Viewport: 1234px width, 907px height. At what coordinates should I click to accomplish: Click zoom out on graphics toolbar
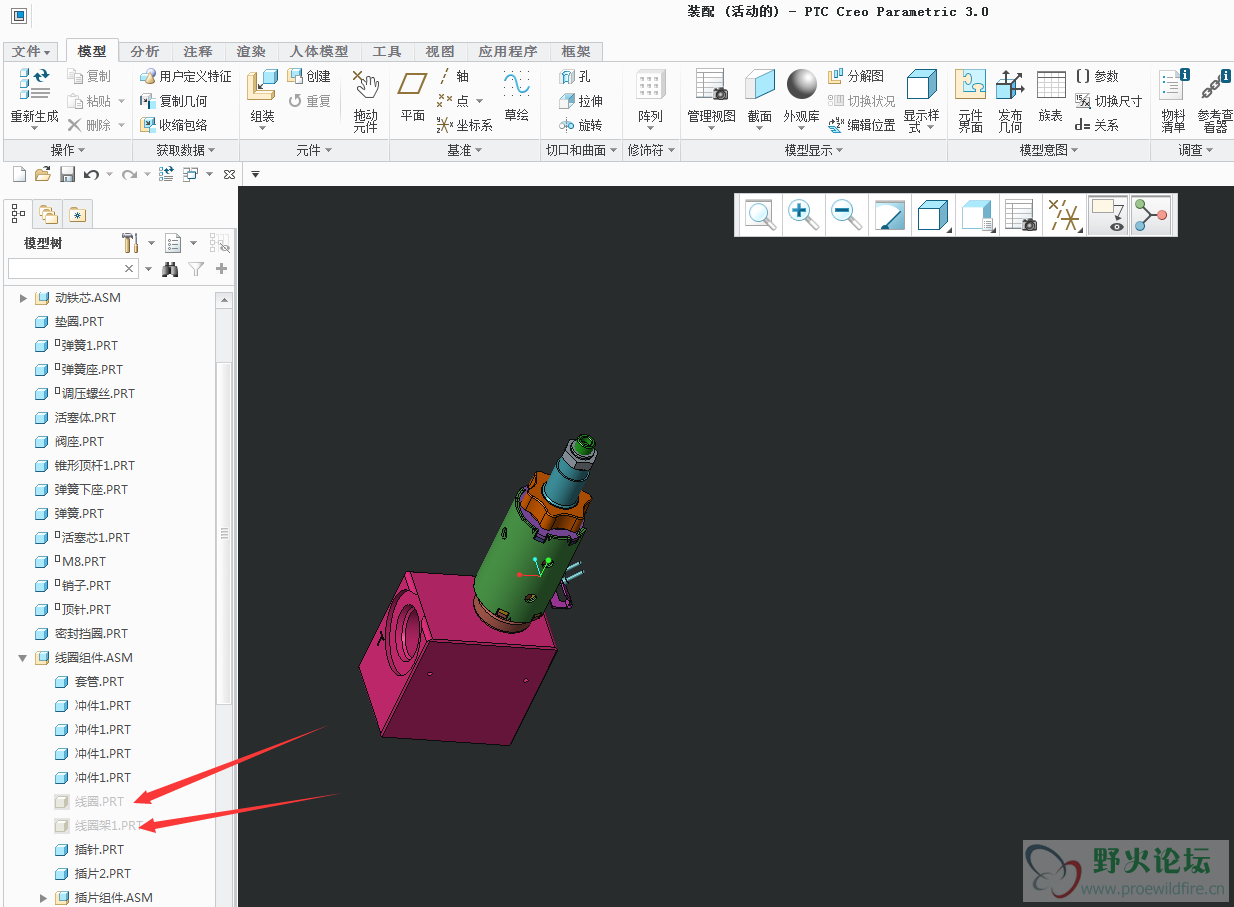(x=846, y=215)
